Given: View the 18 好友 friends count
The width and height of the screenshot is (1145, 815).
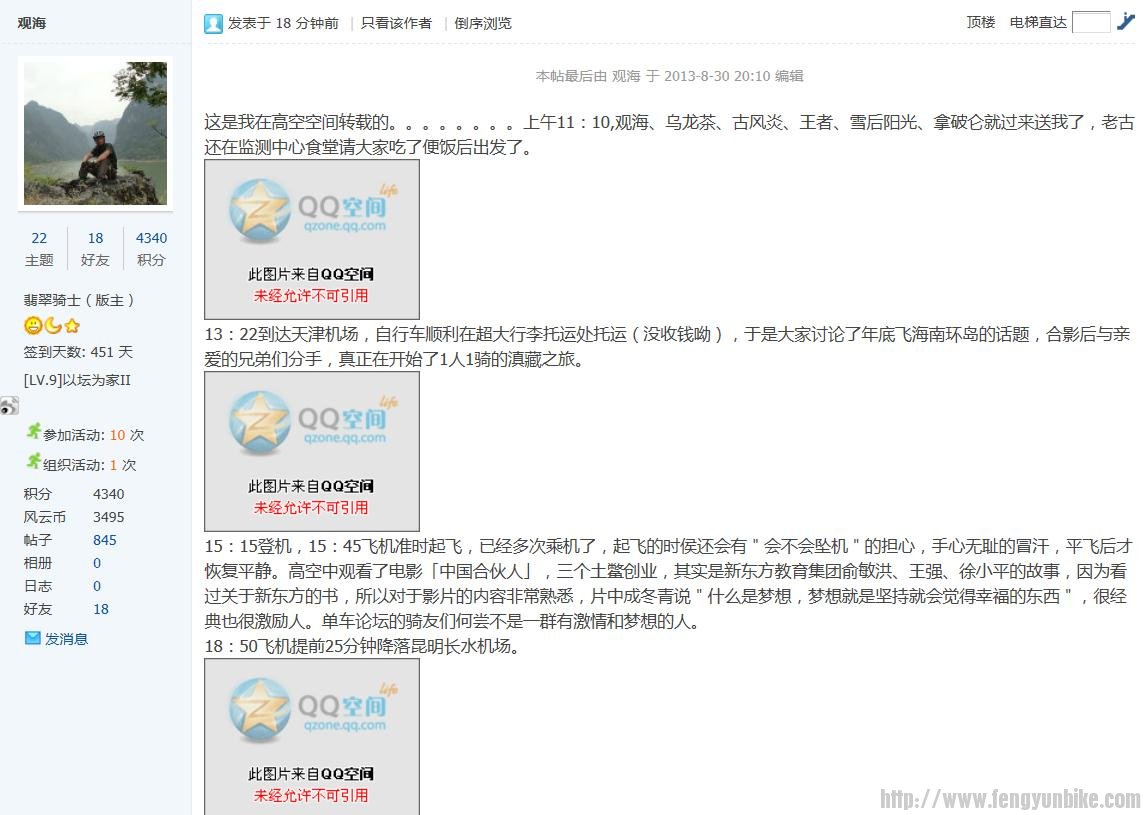Looking at the screenshot, I should (95, 238).
